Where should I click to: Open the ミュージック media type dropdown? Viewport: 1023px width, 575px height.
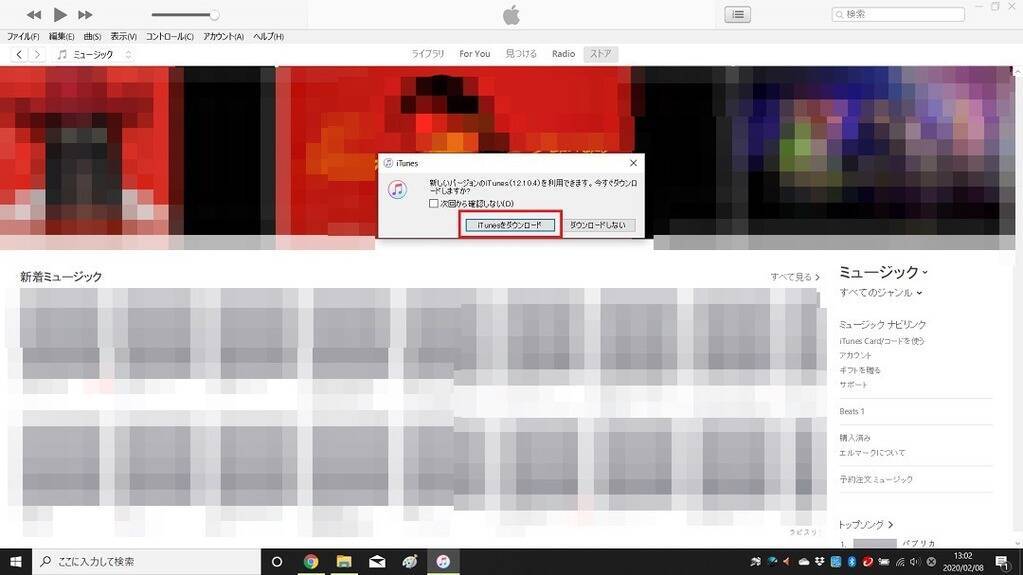95,54
